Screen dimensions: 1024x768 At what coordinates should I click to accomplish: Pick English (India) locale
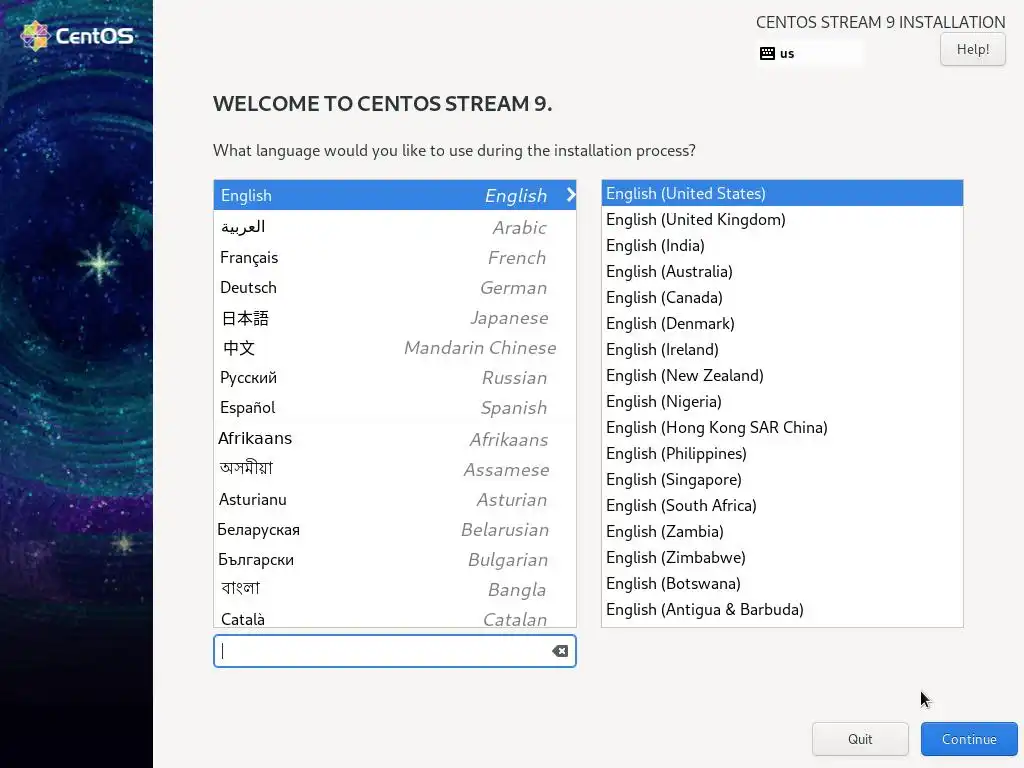click(x=782, y=246)
